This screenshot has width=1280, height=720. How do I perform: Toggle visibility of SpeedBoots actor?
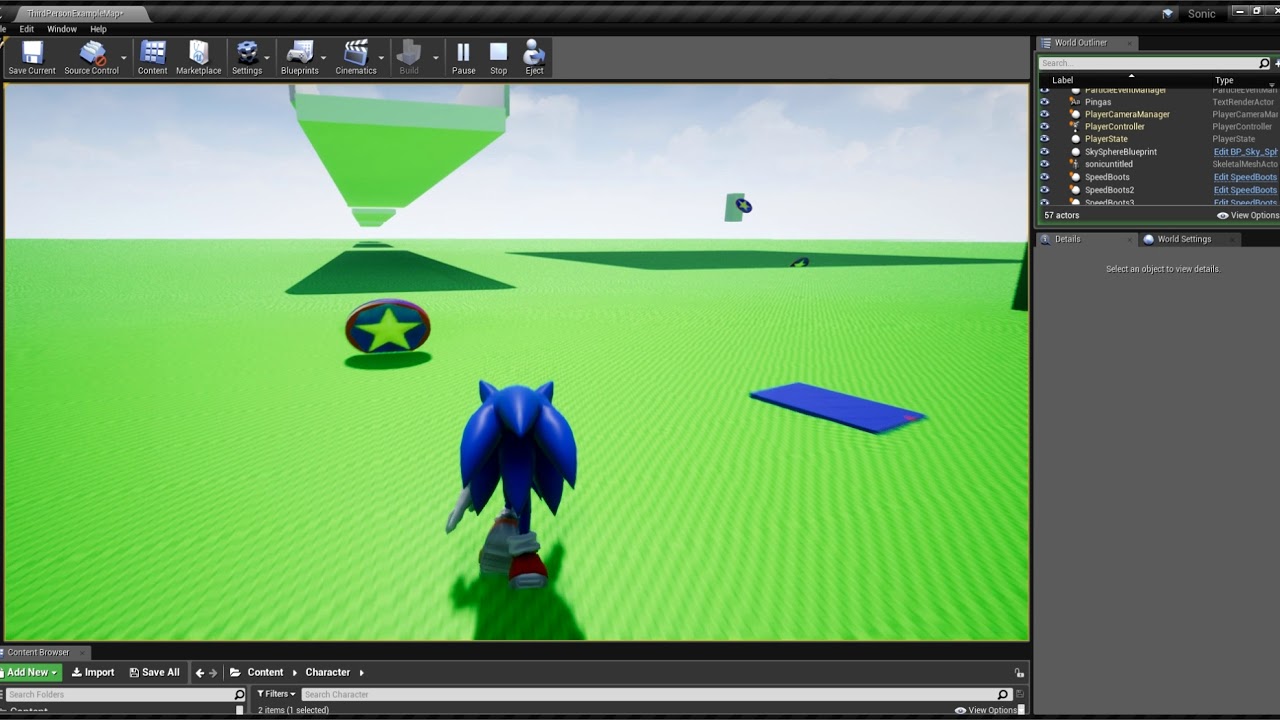coord(1044,177)
